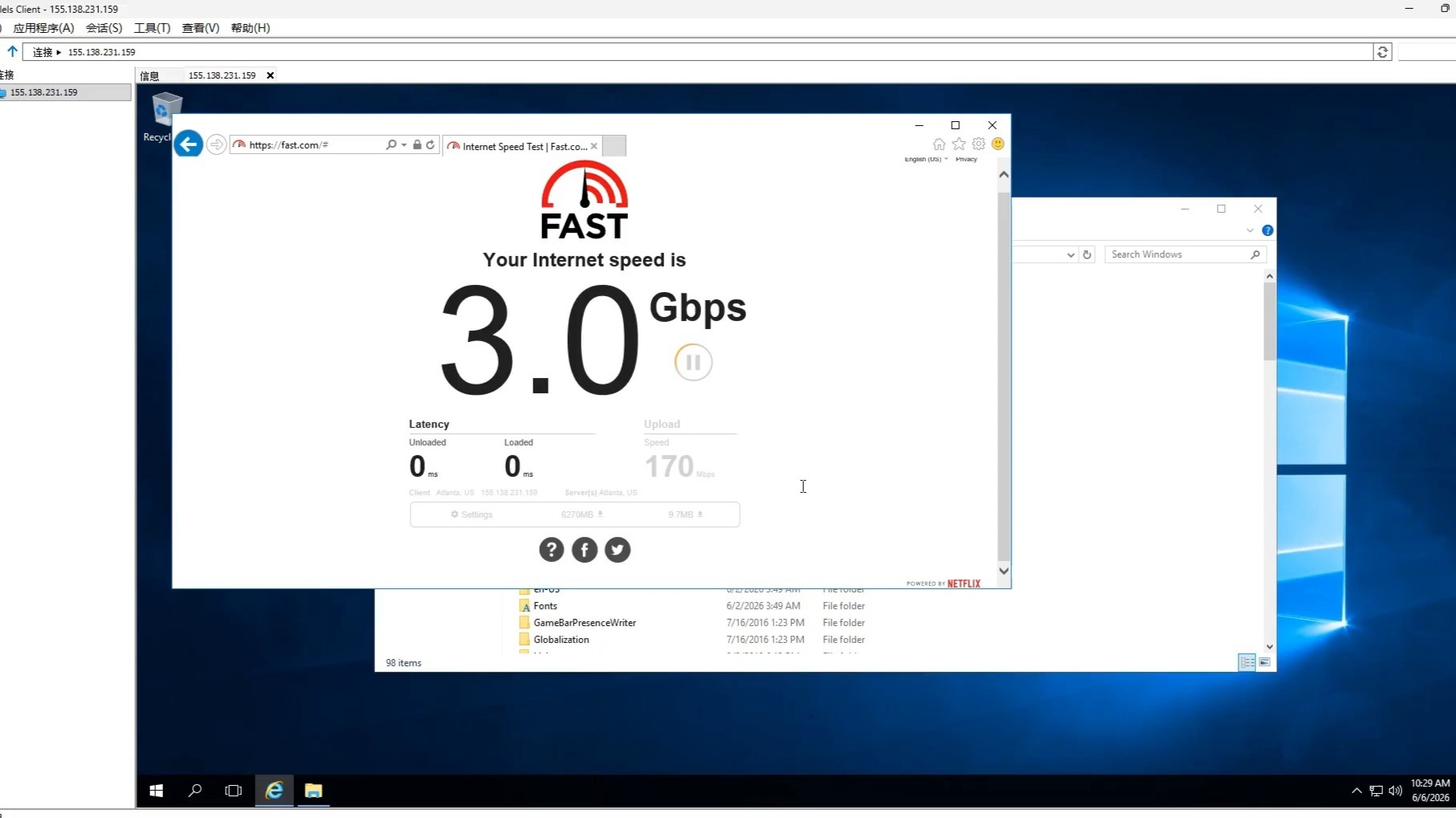Select the Globalization folder
This screenshot has width=1456, height=818.
(561, 640)
